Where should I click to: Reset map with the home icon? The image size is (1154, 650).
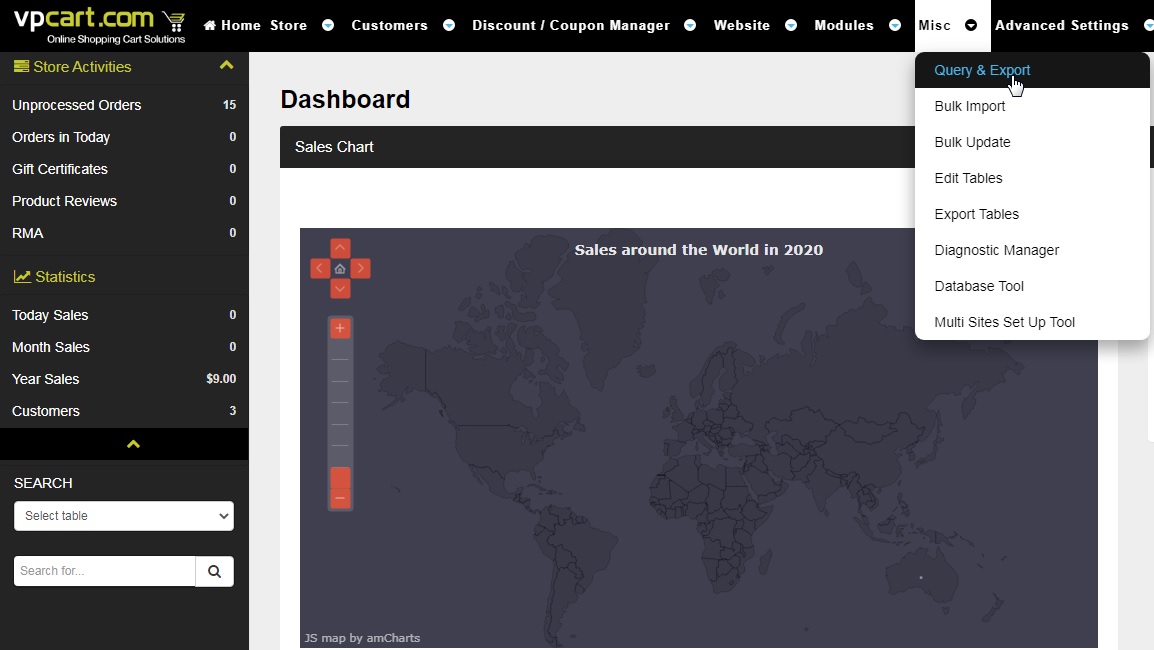340,269
